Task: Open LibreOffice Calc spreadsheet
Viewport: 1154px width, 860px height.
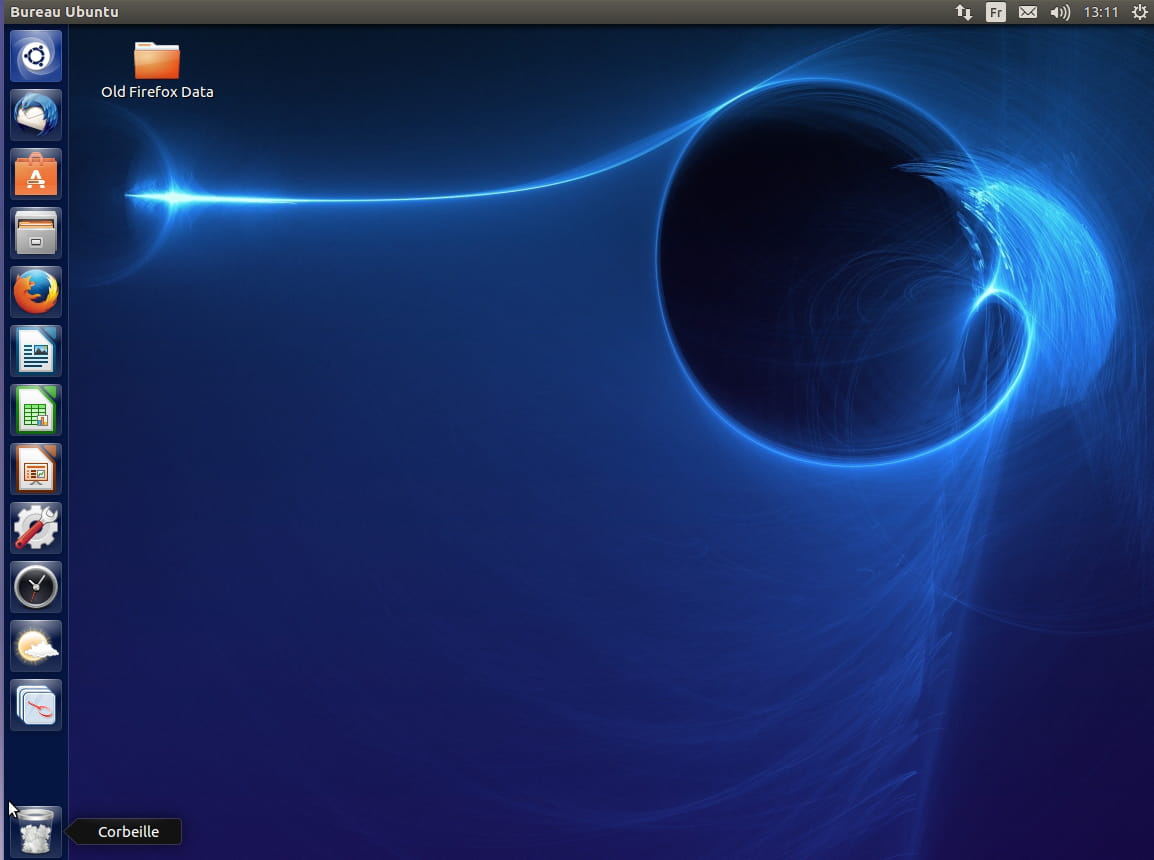Action: click(x=36, y=410)
